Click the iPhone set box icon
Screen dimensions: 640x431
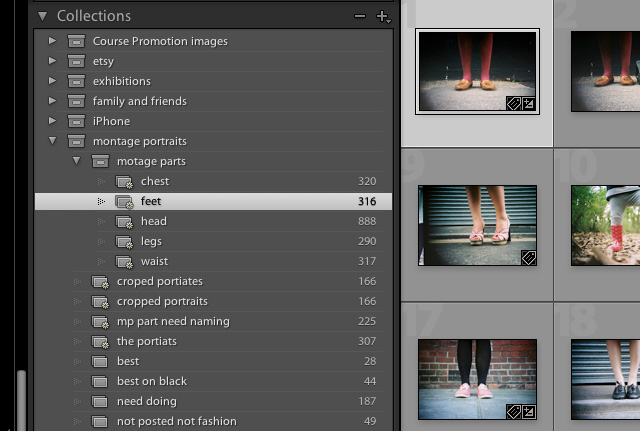[76, 121]
